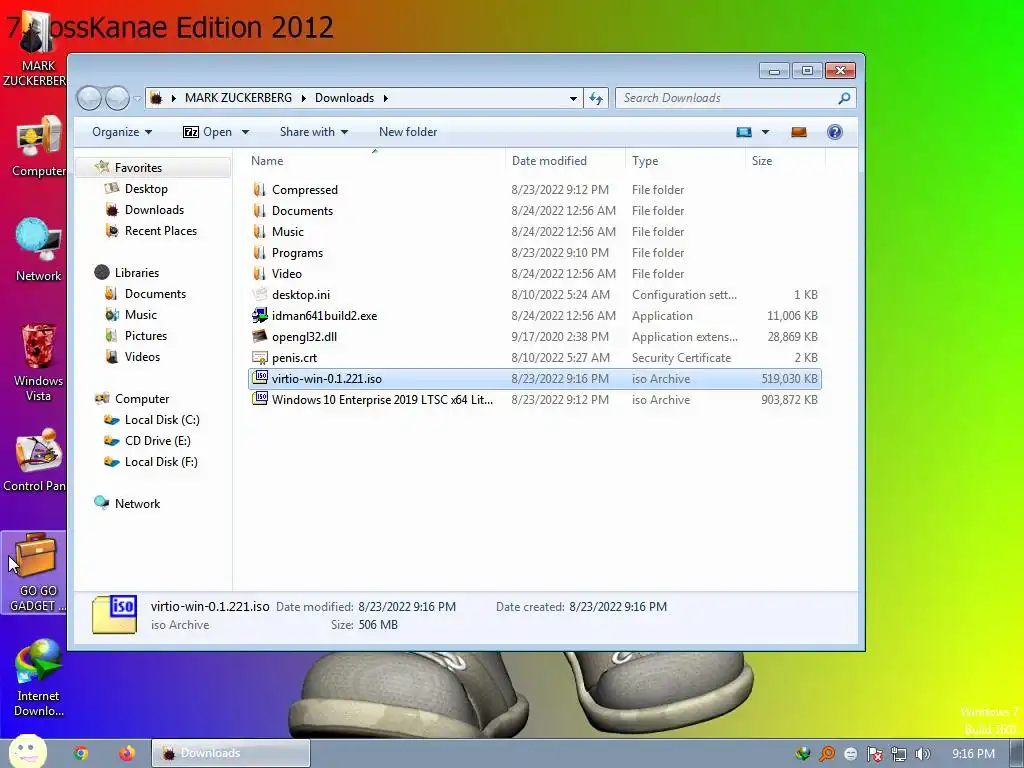Select the GO GO GADGET briefcase desktop icon

35,573
